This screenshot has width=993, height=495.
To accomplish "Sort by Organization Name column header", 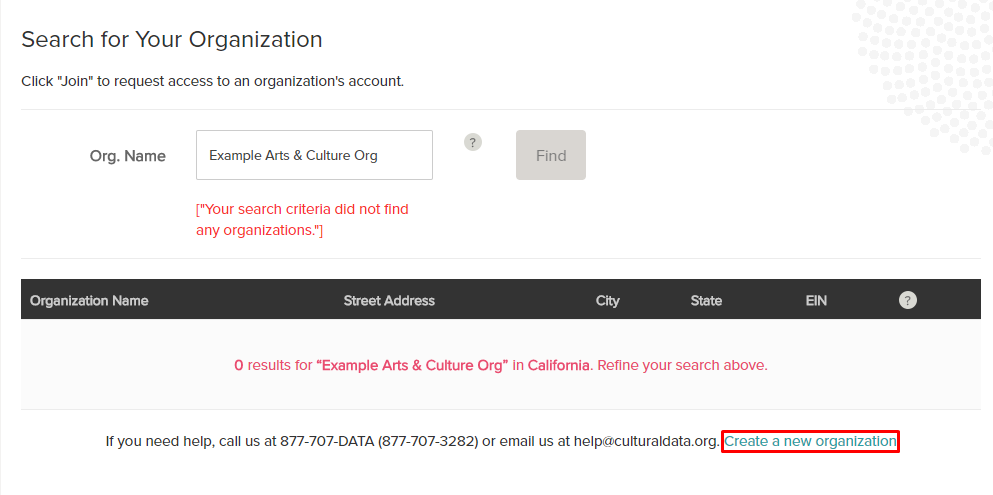I will [x=89, y=300].
